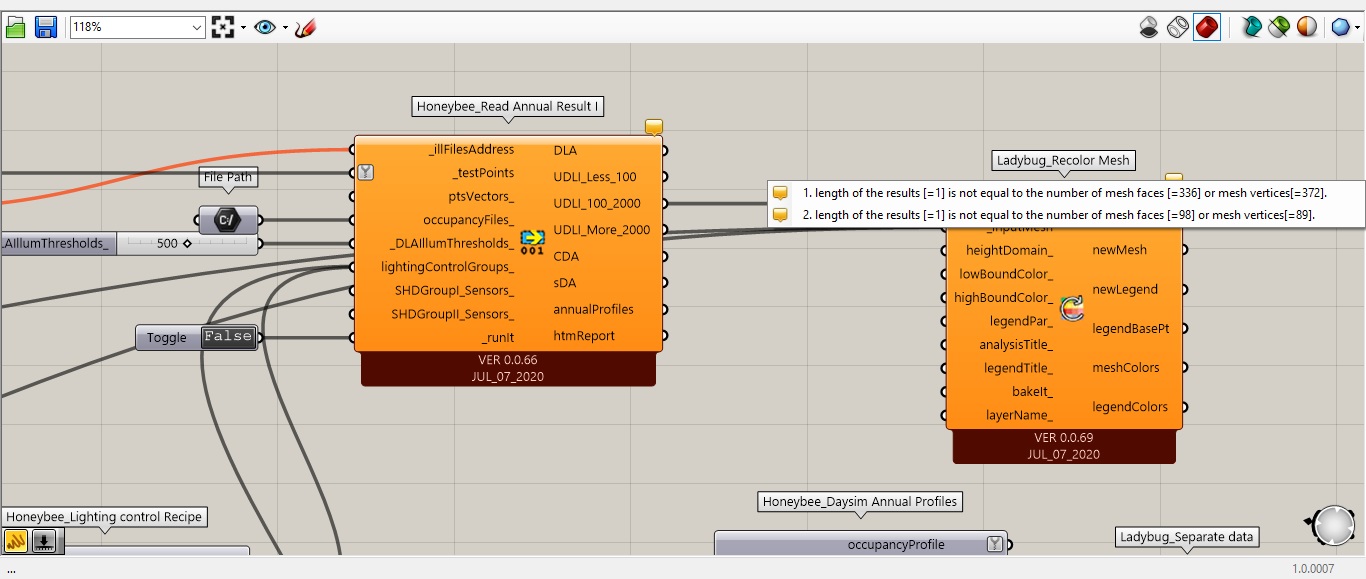Open a Grasshopper file with the folder icon
The height and width of the screenshot is (579, 1366).
pyautogui.click(x=15, y=27)
